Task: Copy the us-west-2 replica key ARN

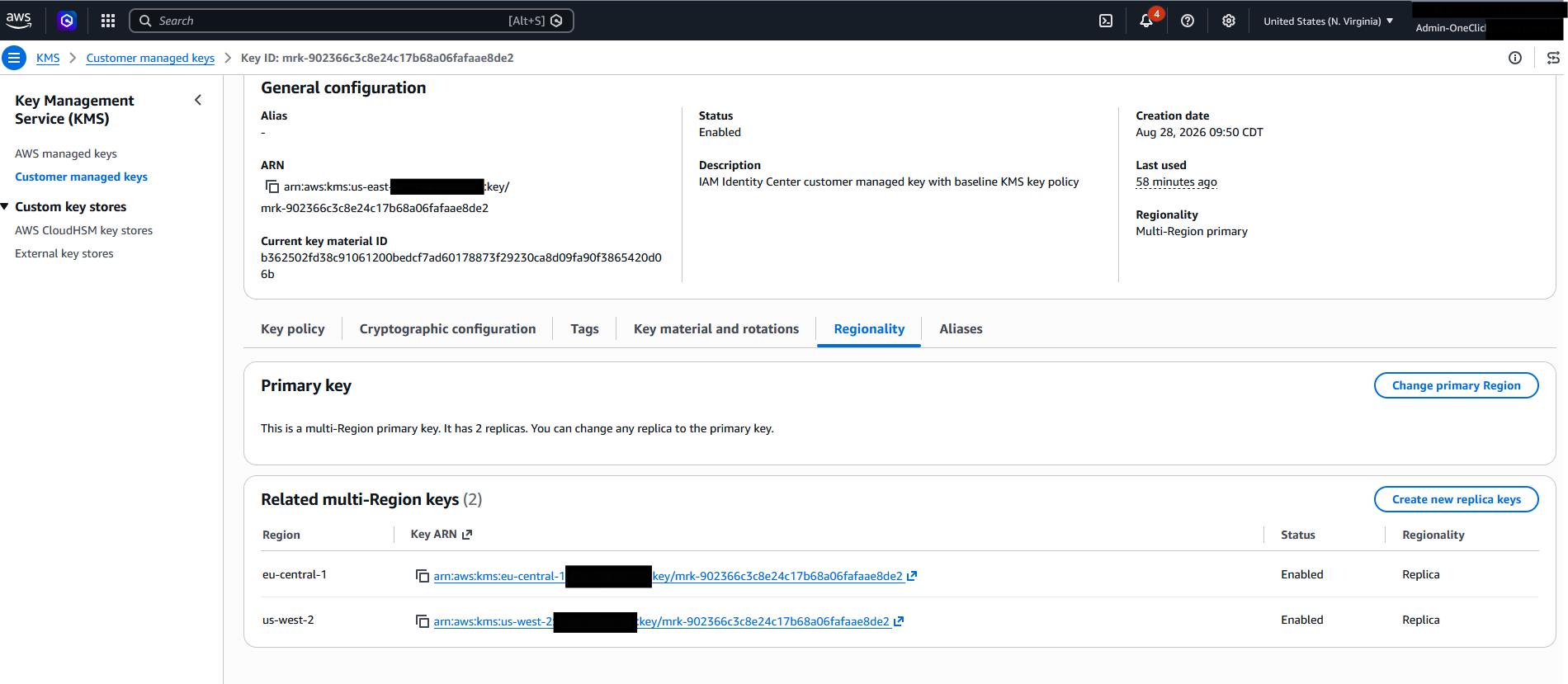Action: click(x=422, y=621)
